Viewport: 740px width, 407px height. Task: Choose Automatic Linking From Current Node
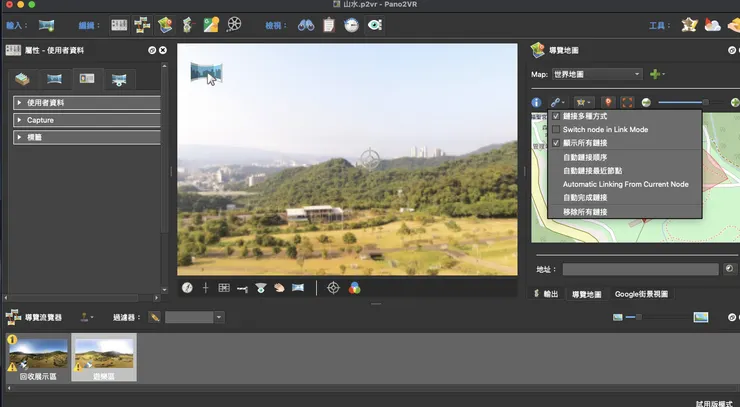pos(625,184)
